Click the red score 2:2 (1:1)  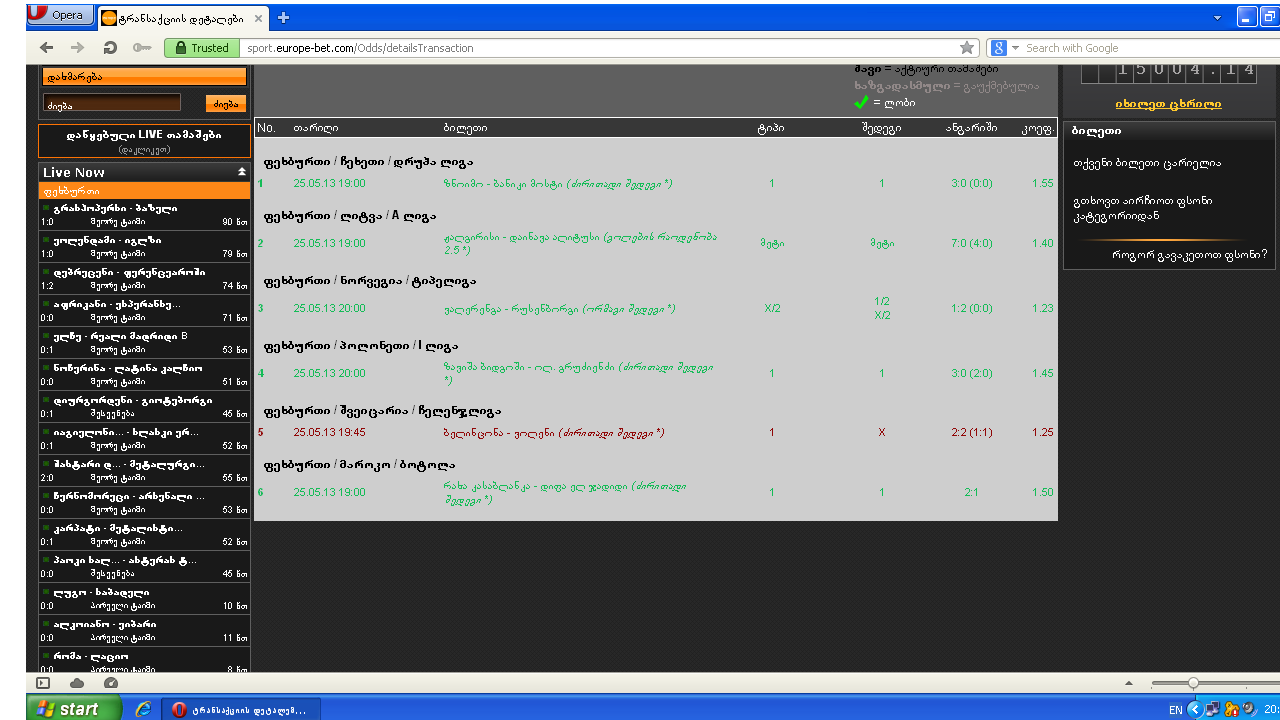[x=971, y=433]
